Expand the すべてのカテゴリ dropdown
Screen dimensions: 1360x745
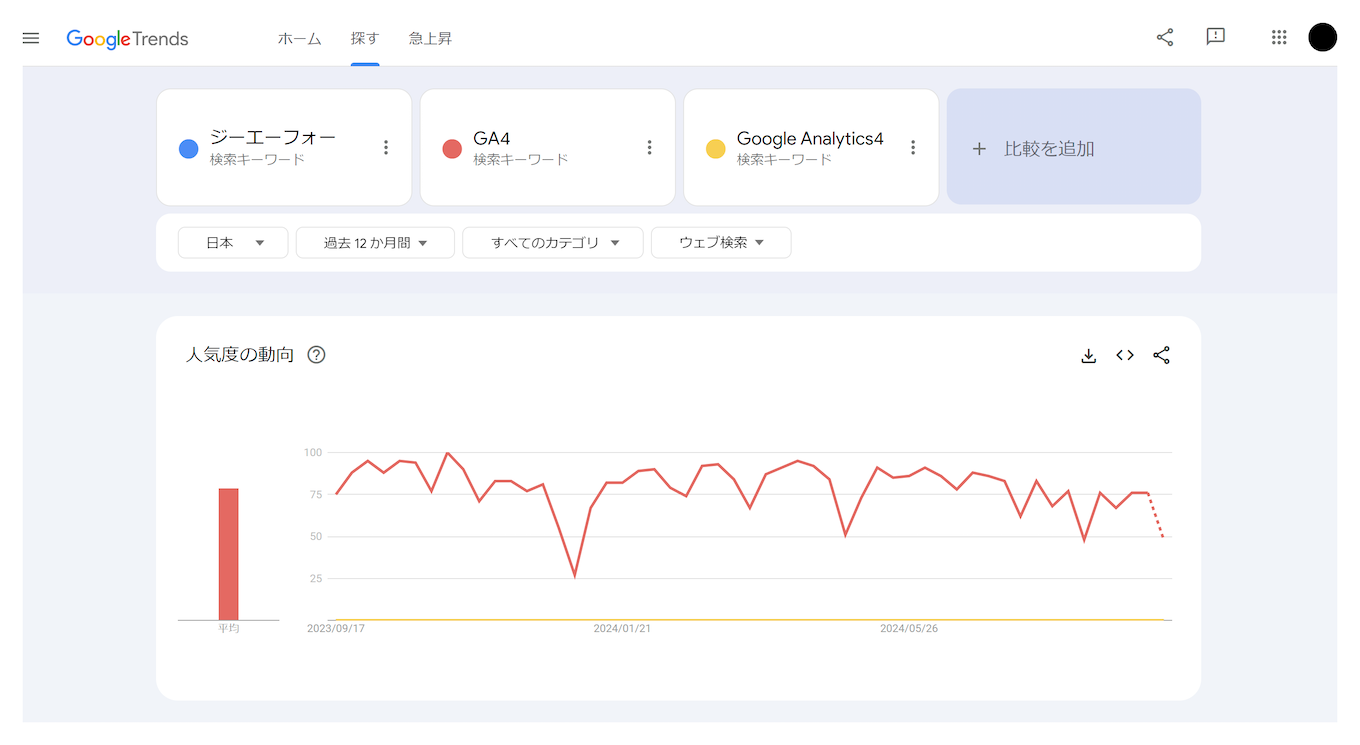click(553, 243)
